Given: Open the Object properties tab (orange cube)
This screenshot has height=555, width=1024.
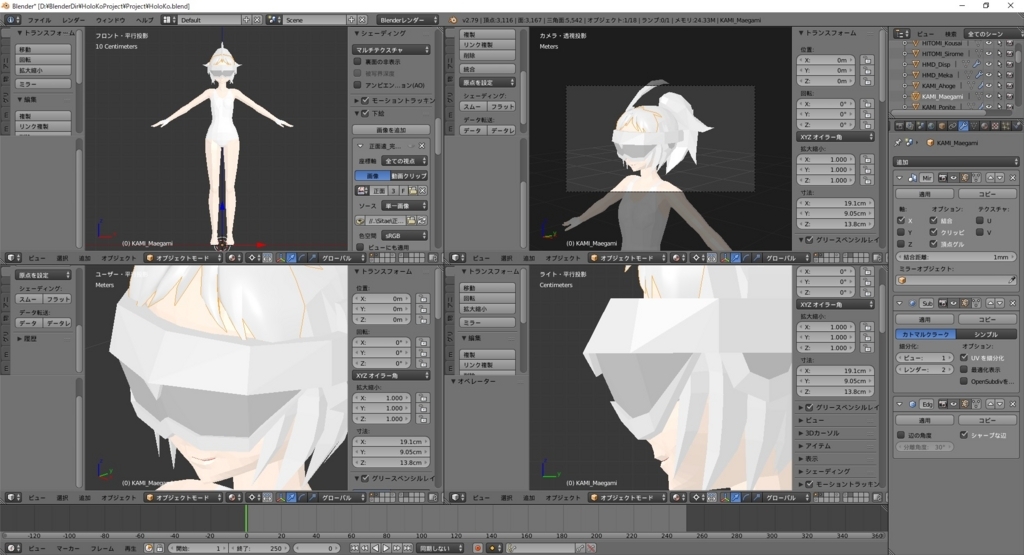Looking at the screenshot, I should click(942, 125).
